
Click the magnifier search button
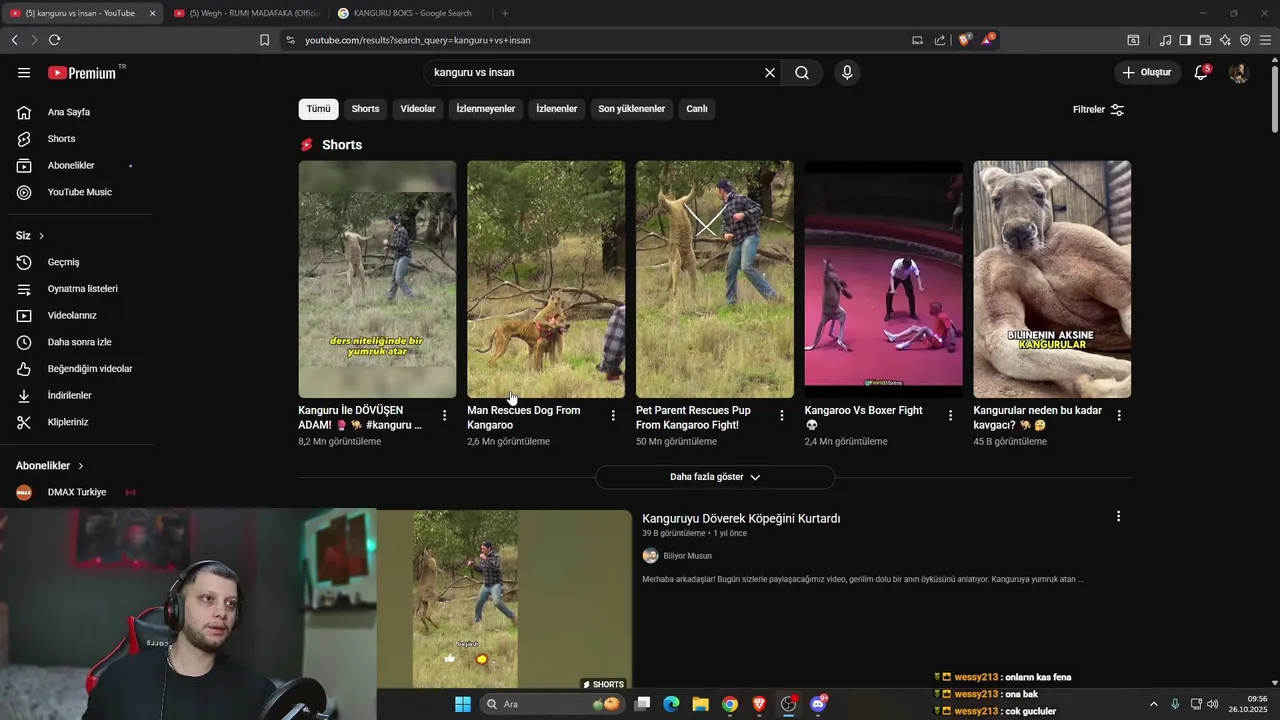802,73
